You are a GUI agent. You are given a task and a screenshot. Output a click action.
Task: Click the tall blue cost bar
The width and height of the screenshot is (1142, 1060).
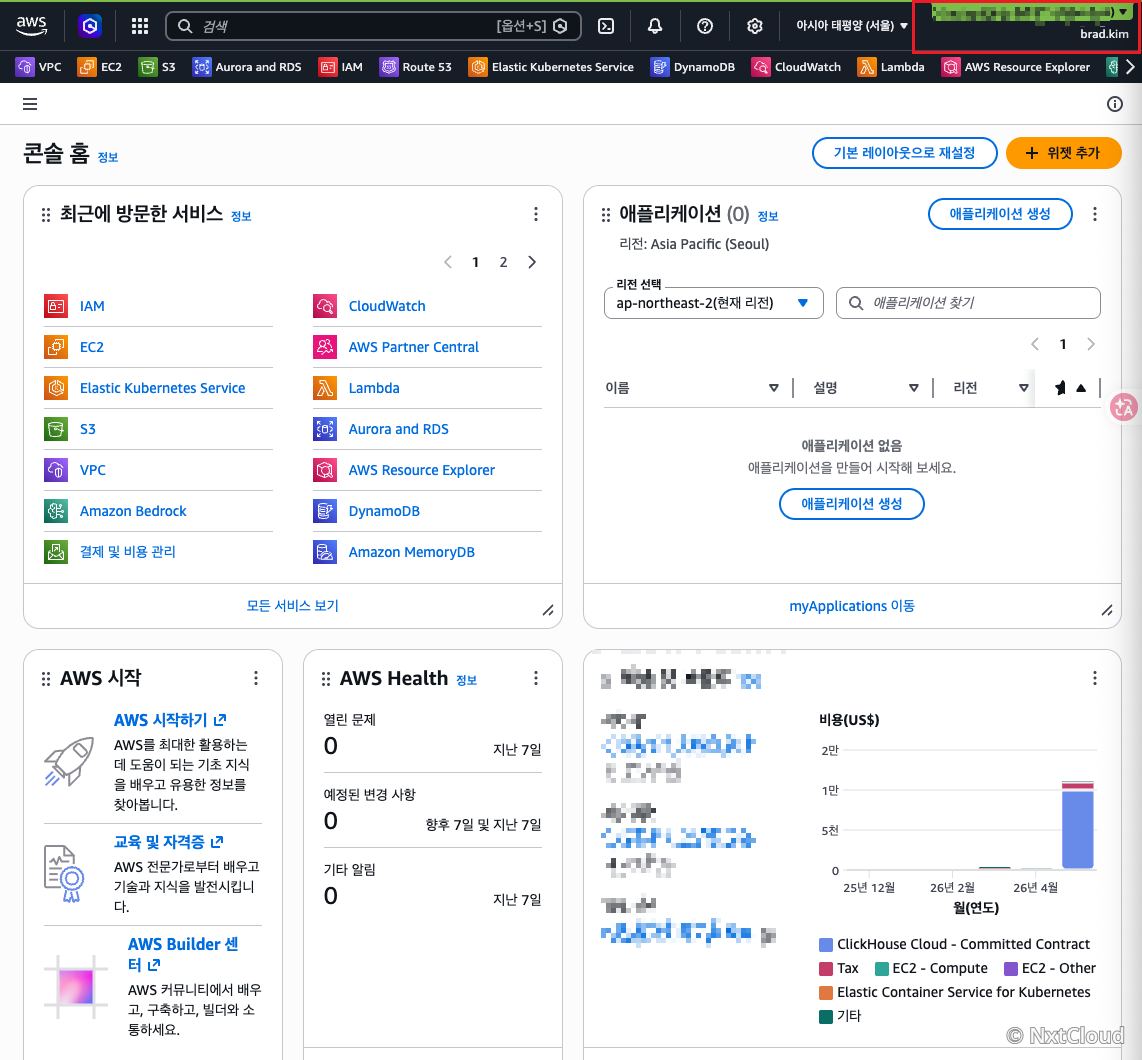click(x=1077, y=829)
